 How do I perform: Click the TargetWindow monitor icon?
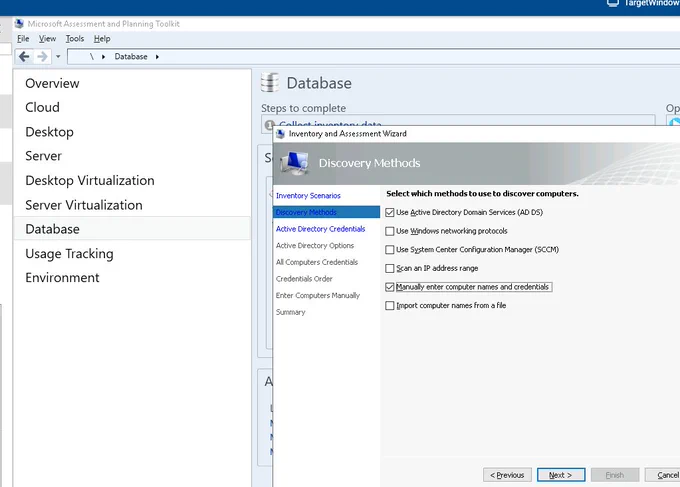pyautogui.click(x=612, y=3)
